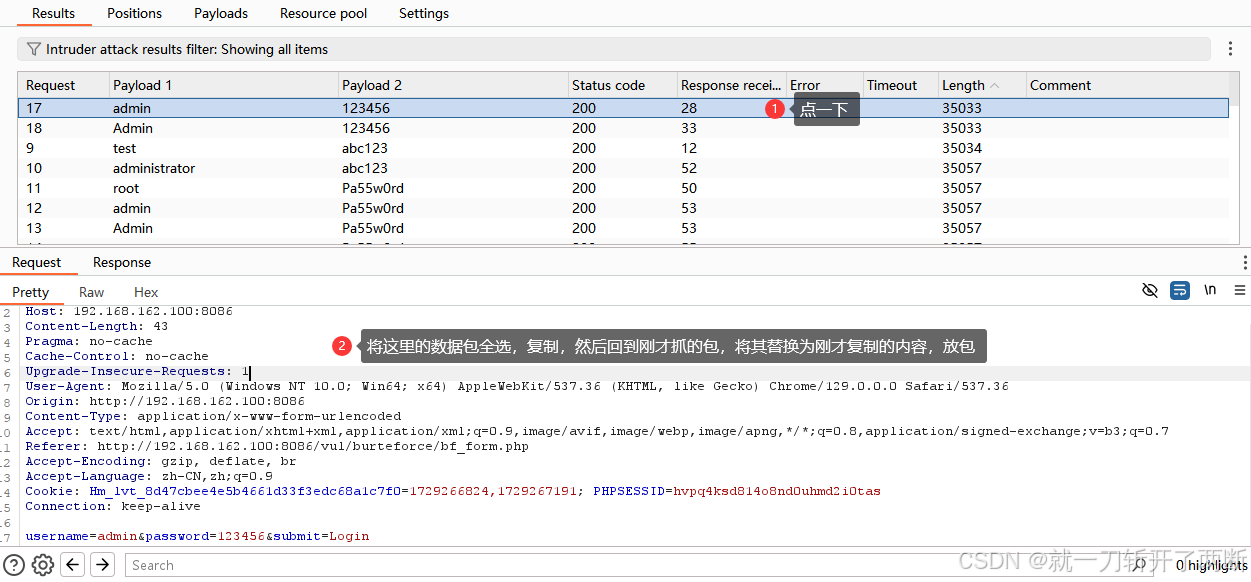Viewport: 1251px width, 582px height.
Task: Open the results options kebab menu
Action: coord(1230,49)
